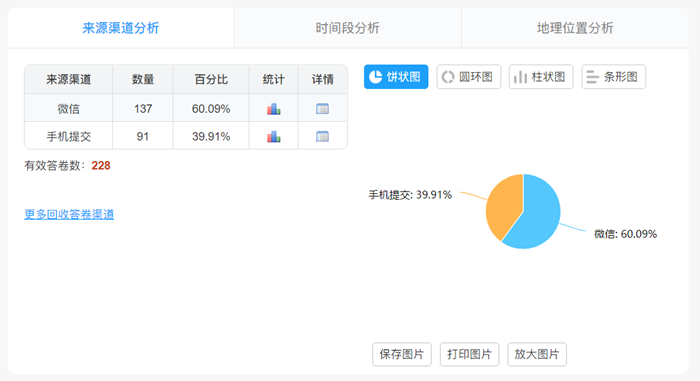
Task: Click the quantity value 91
Action: tap(143, 136)
